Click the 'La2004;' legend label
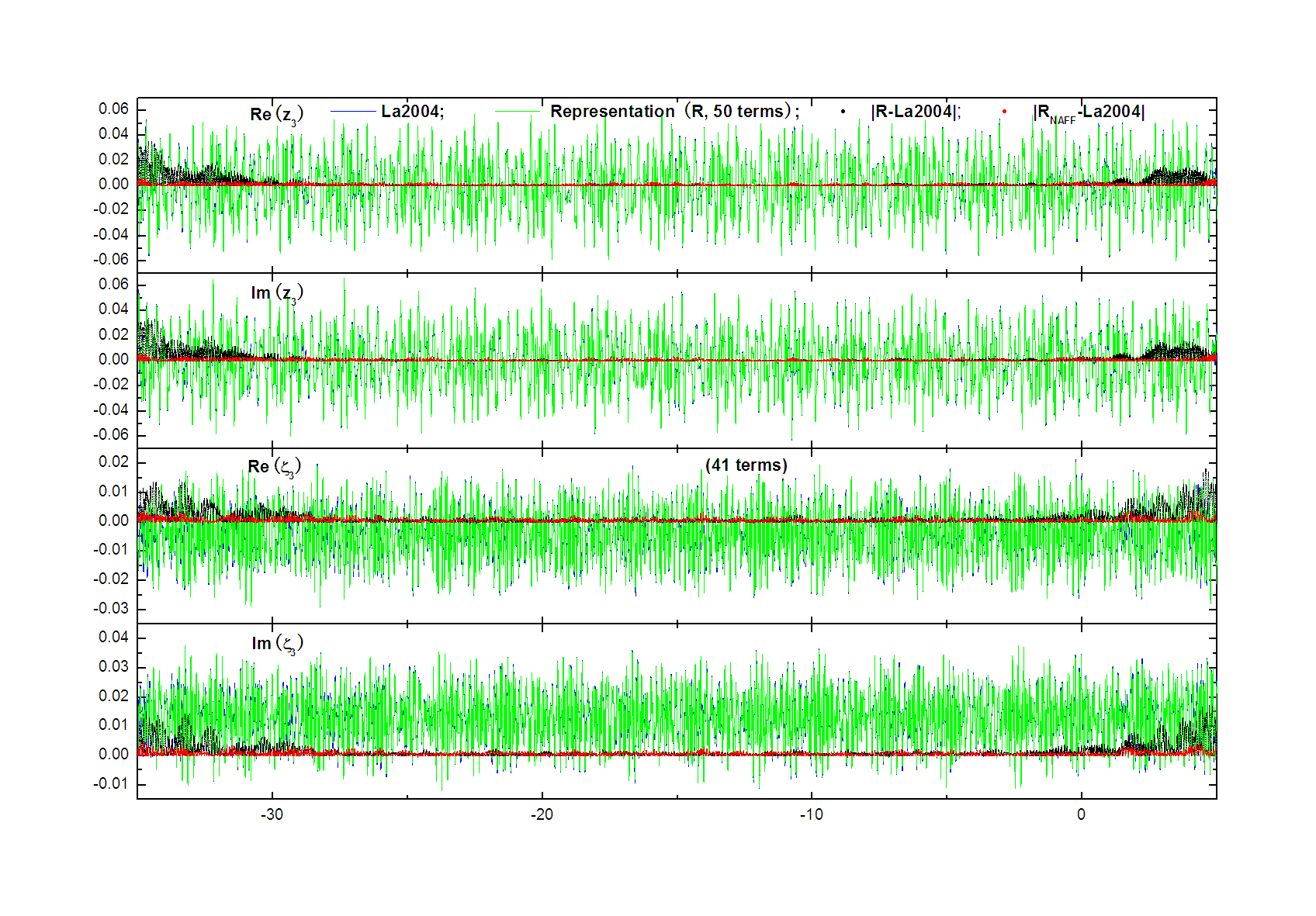The image size is (1316, 916). pos(412,112)
